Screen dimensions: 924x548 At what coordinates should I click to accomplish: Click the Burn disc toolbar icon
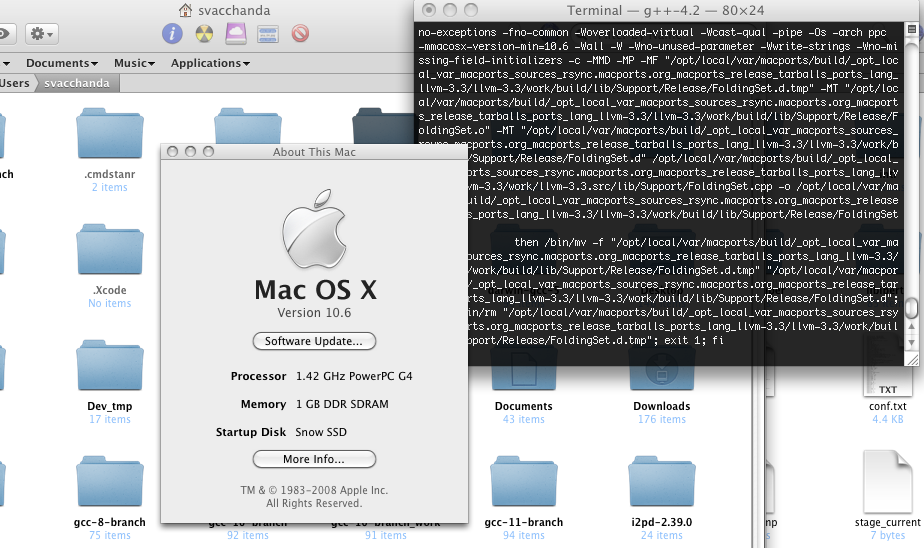click(x=204, y=34)
